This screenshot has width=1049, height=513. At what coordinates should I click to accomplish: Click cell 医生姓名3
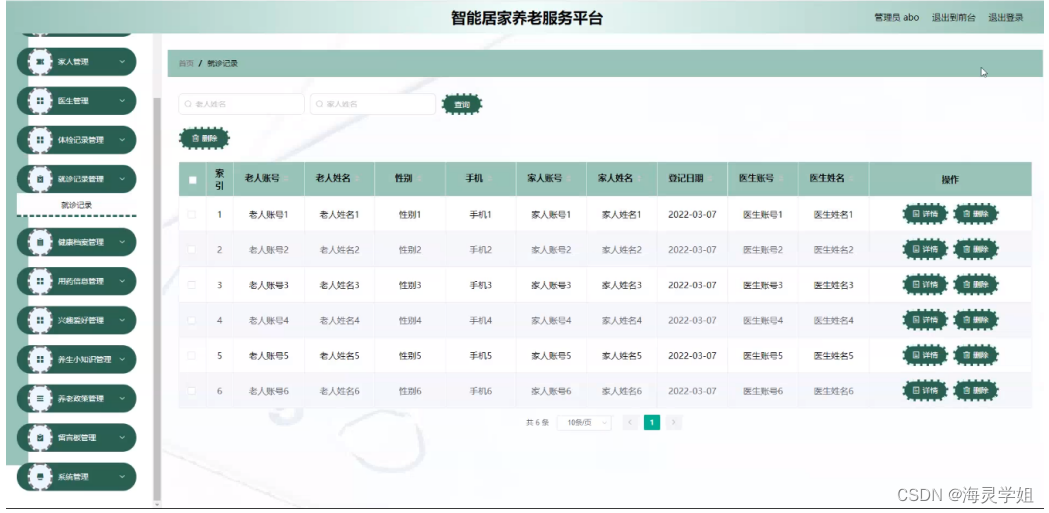(833, 285)
